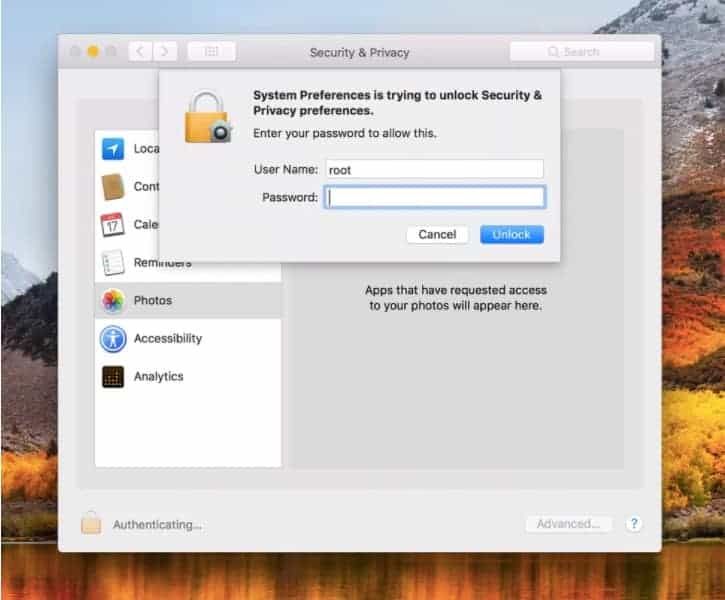This screenshot has width=725, height=600.
Task: Click the lock icon beside Authenticating
Action: coord(91,523)
